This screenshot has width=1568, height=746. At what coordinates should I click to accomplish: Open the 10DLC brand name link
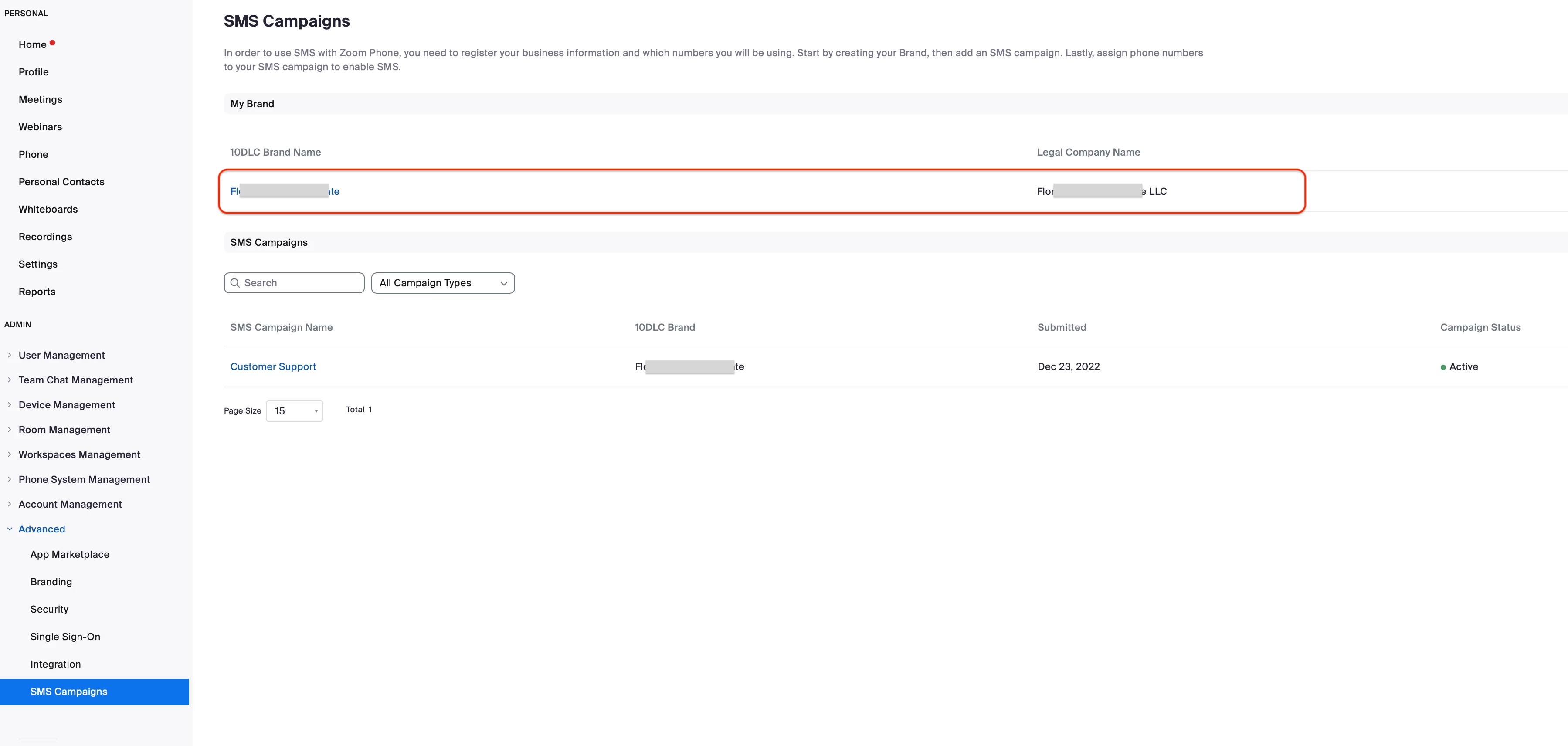pyautogui.click(x=285, y=191)
